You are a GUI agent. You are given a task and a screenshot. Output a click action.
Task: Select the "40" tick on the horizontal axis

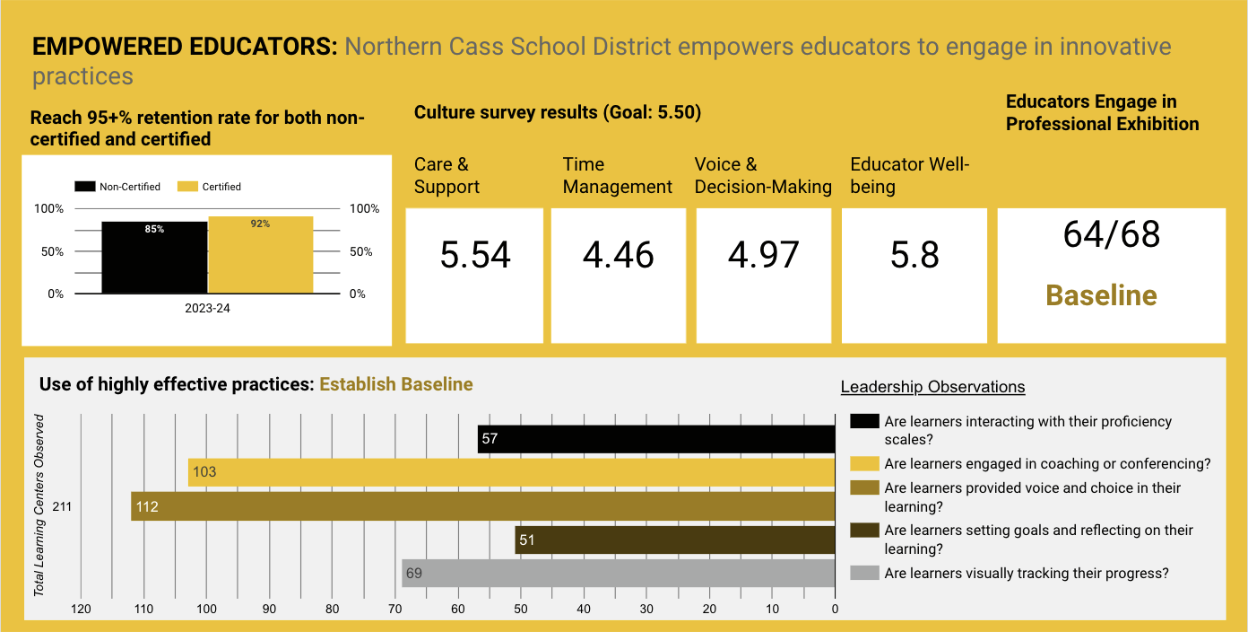(x=584, y=609)
